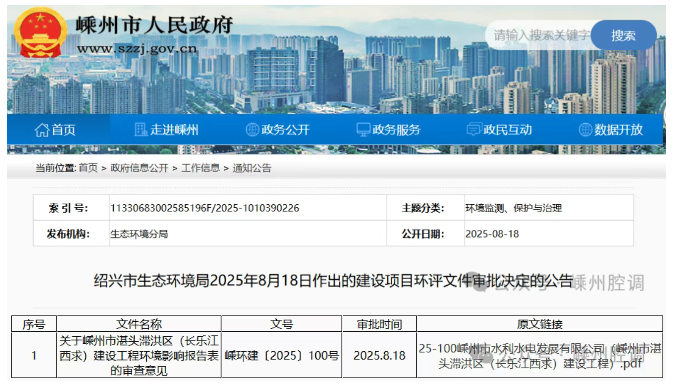
Task: Click the 公开日期 label
Action: tap(423, 234)
